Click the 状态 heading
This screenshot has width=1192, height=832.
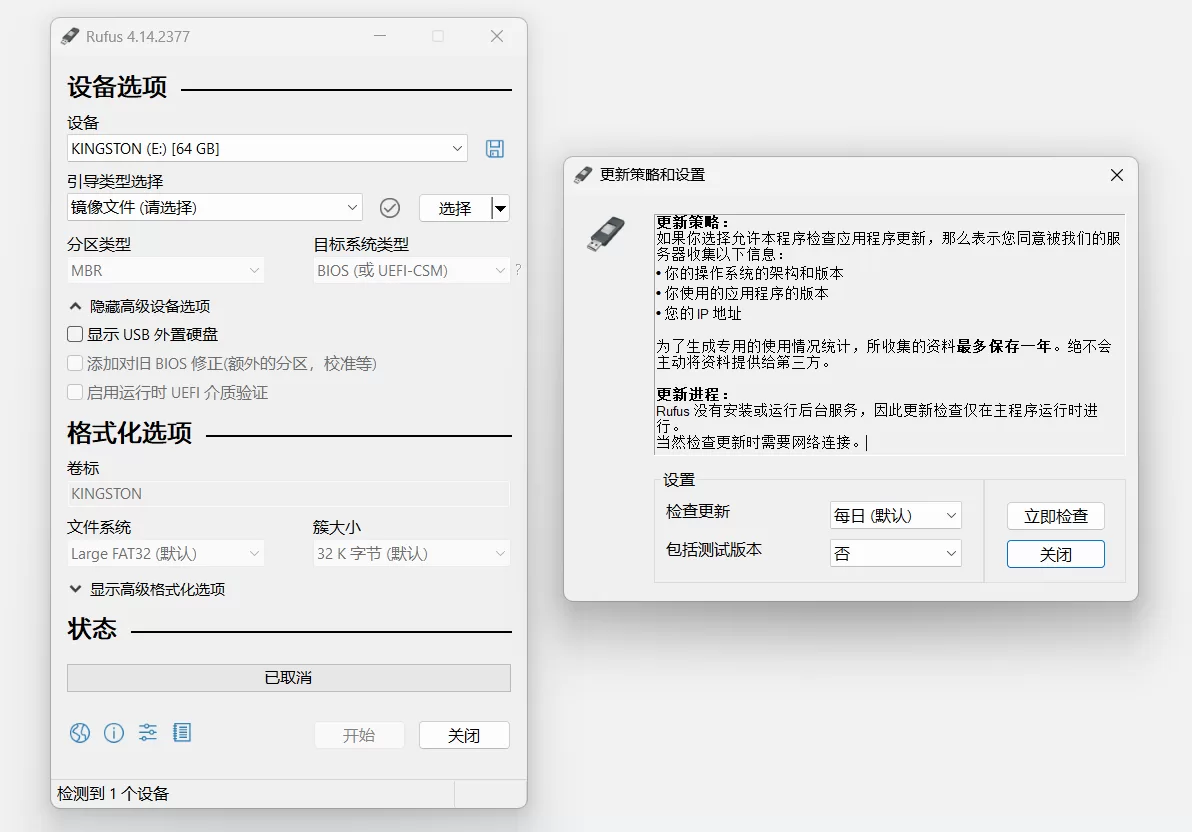pos(92,629)
